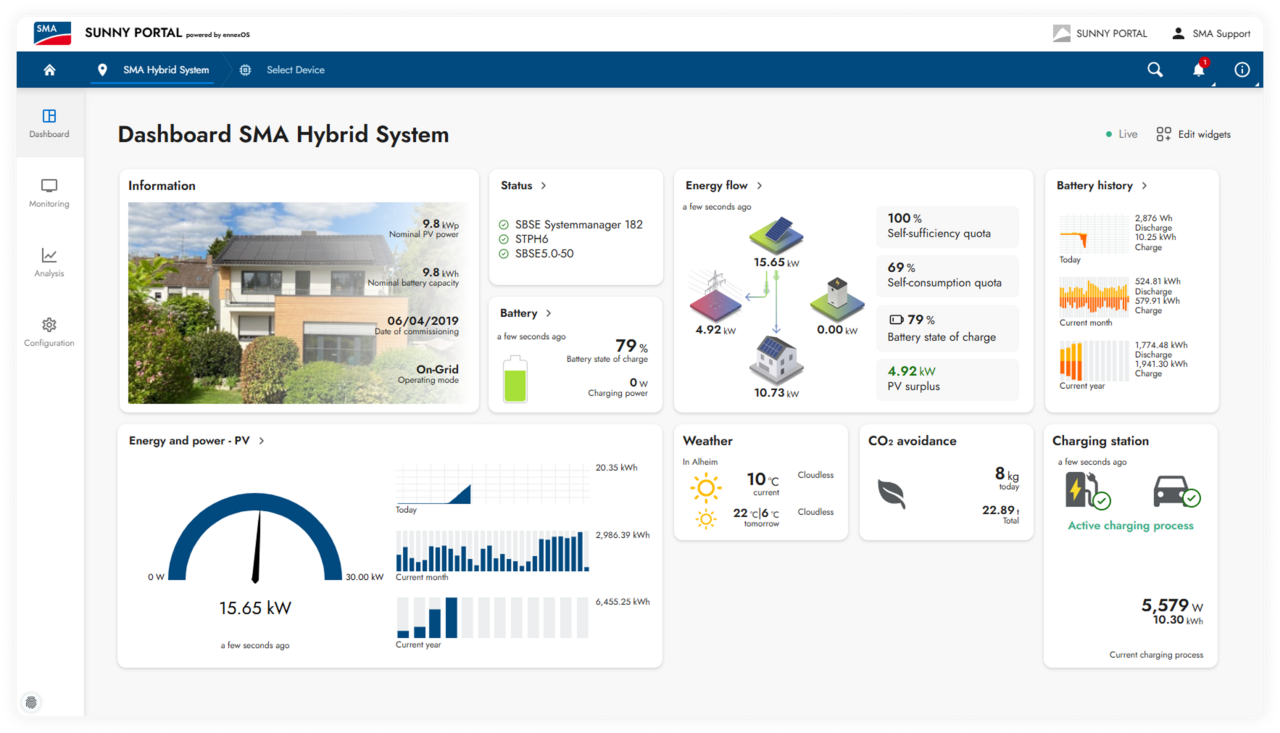Select the SMA Hybrid System breadcrumb

[x=166, y=70]
